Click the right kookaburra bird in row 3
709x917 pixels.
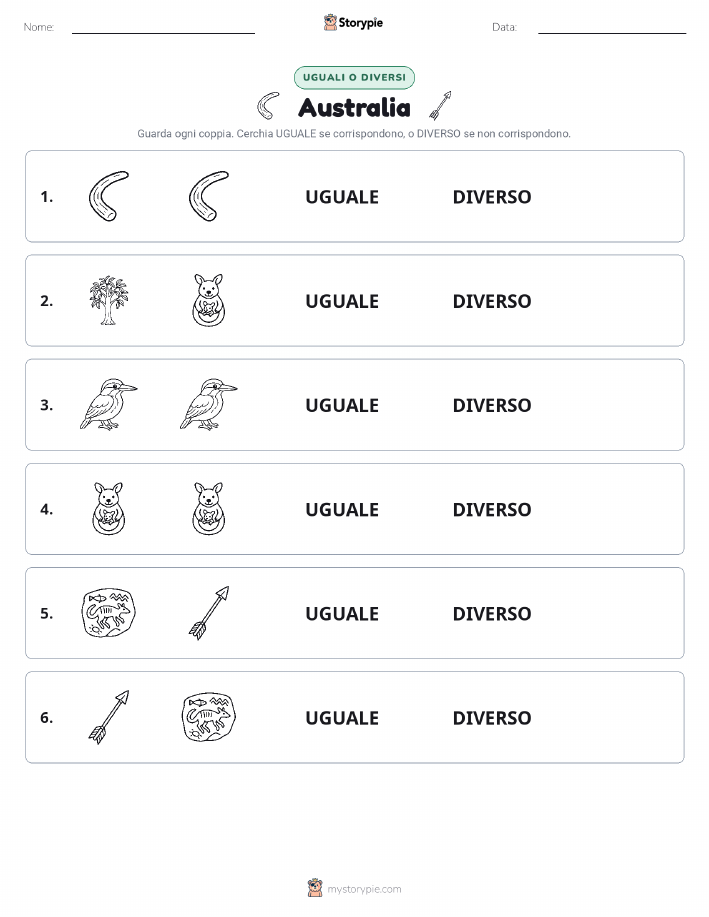click(209, 404)
